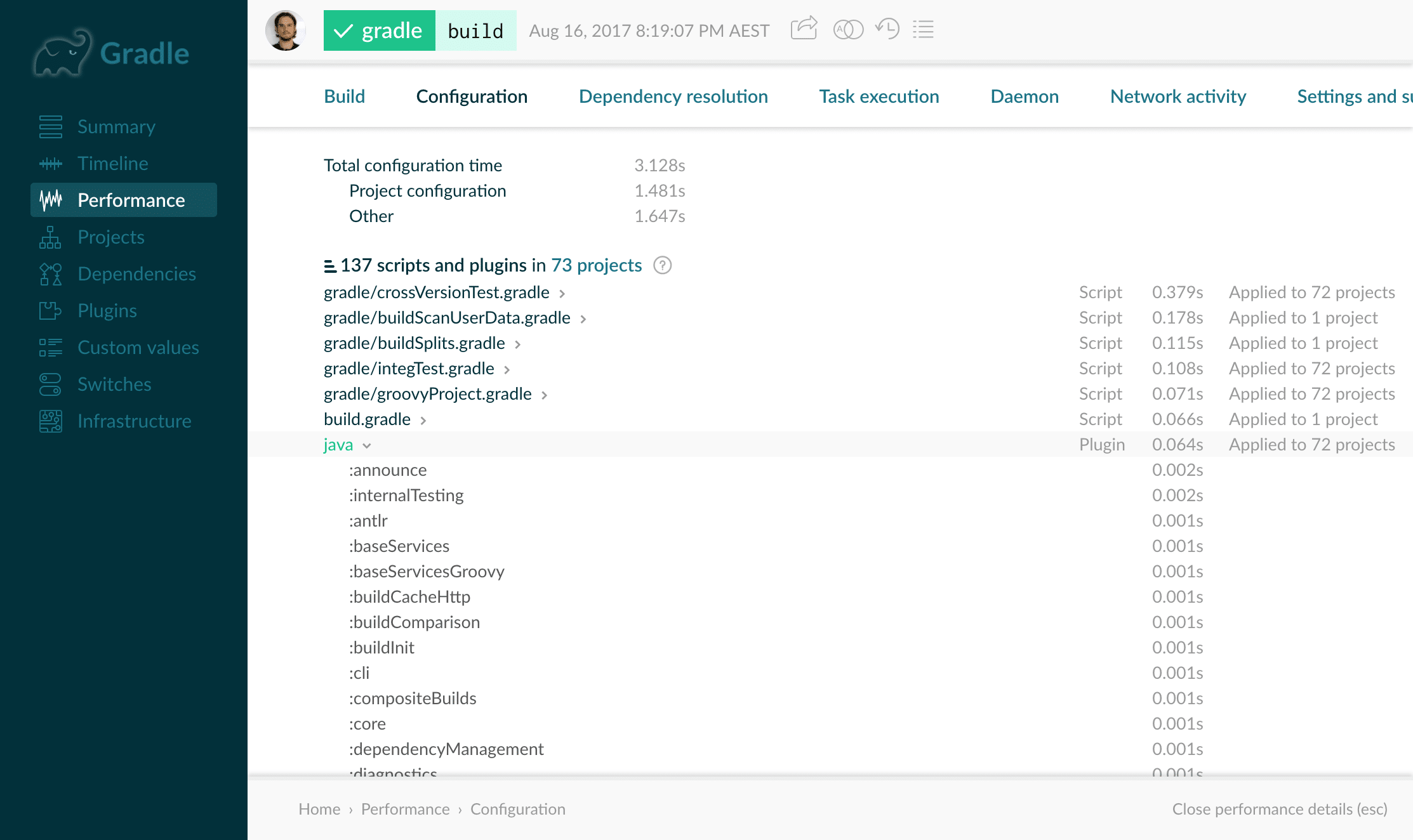Click the Switches sidebar icon
The image size is (1413, 840).
coord(51,384)
